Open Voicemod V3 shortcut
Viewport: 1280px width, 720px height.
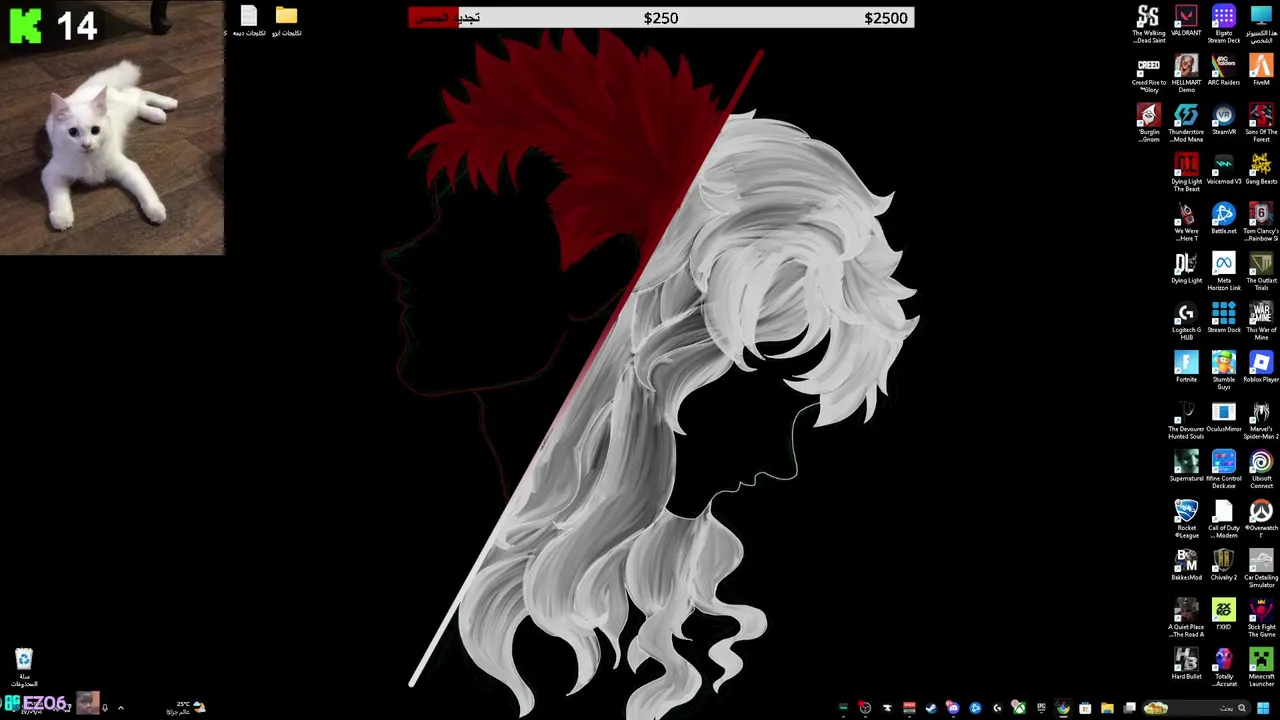click(x=1224, y=170)
